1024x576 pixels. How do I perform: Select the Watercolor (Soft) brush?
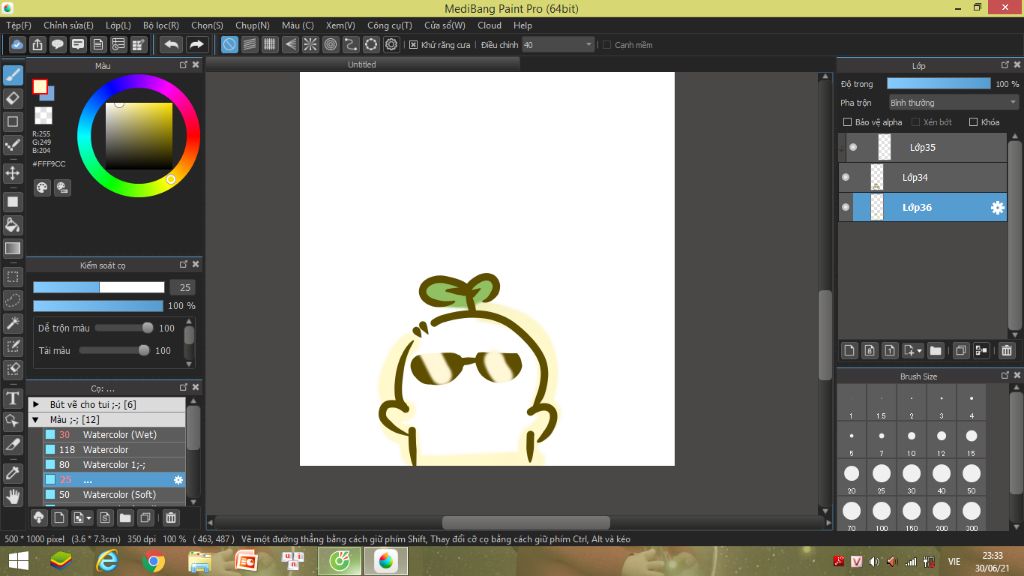click(114, 494)
